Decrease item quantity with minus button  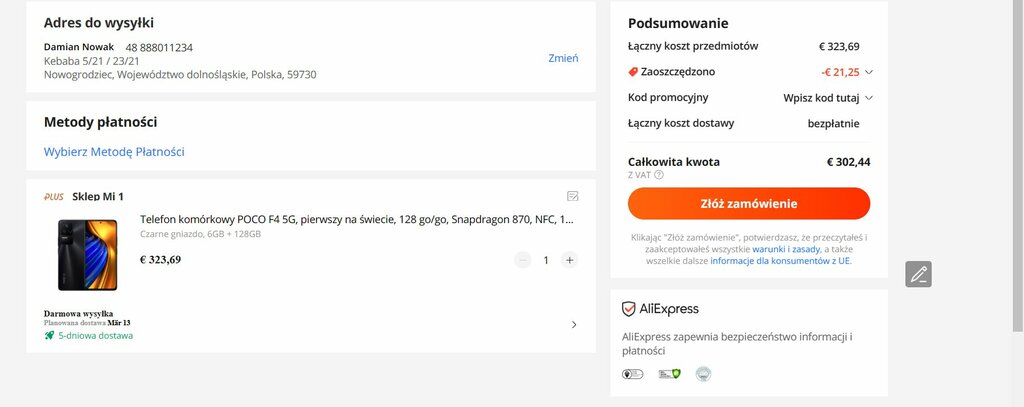point(522,260)
